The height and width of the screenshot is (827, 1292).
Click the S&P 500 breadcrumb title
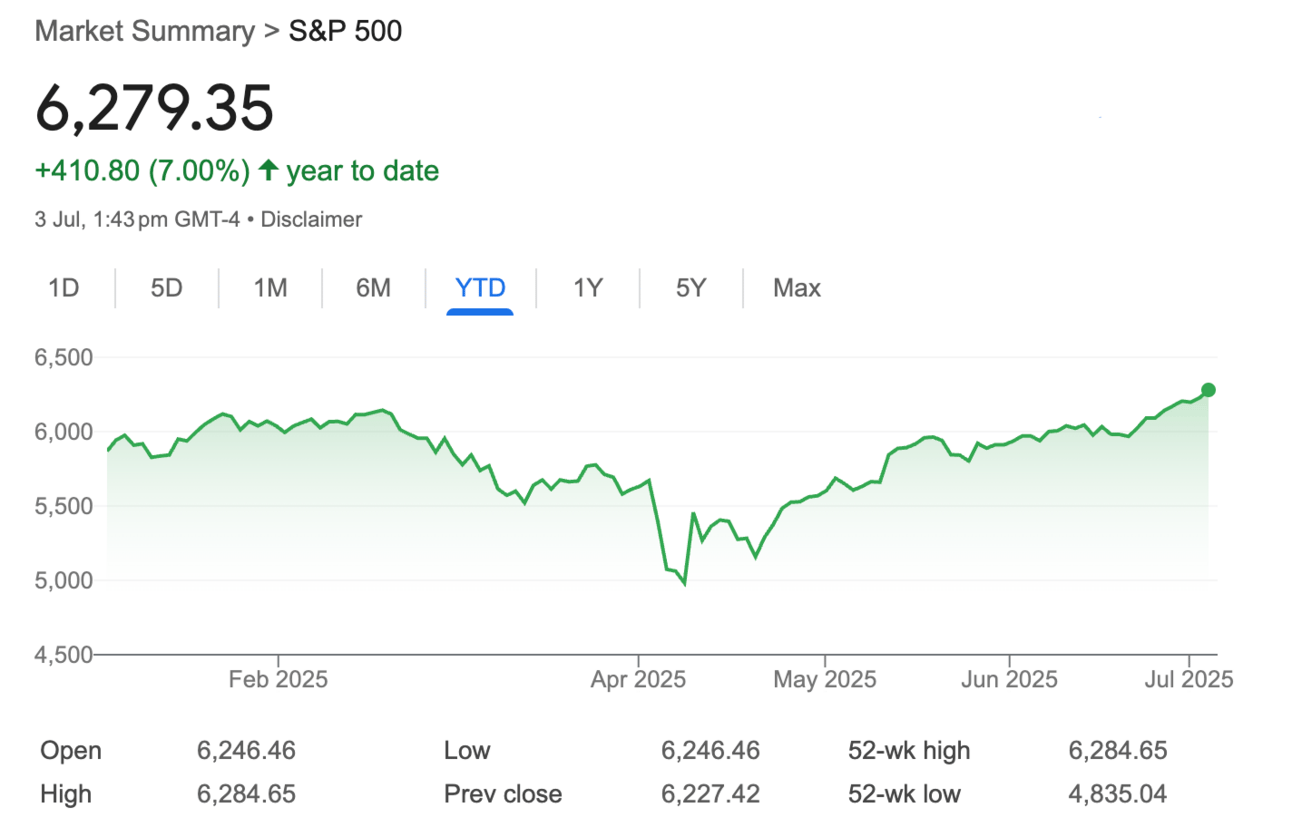point(345,31)
